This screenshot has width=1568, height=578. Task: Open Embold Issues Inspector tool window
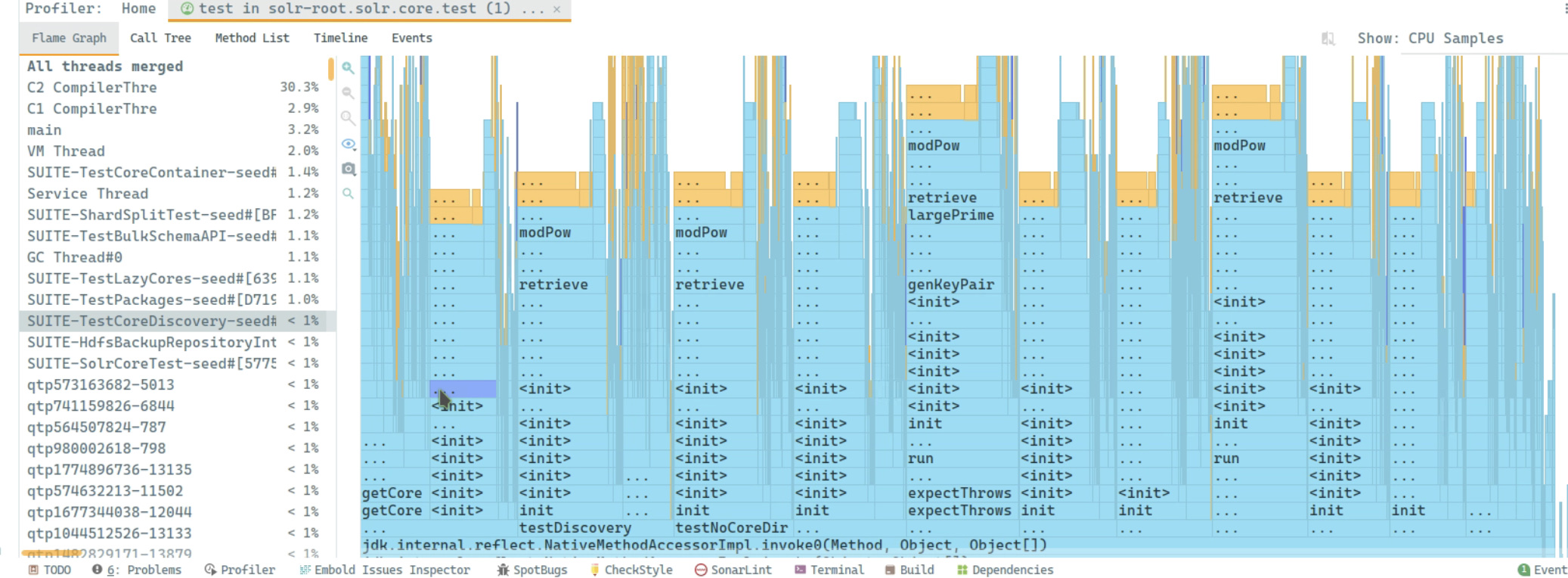pyautogui.click(x=384, y=570)
